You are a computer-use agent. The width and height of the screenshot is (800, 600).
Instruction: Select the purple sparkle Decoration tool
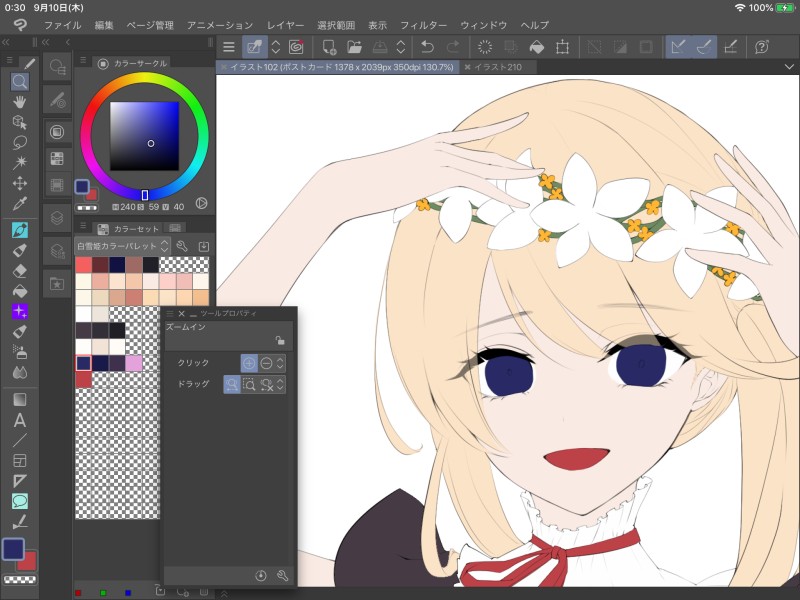pos(19,311)
